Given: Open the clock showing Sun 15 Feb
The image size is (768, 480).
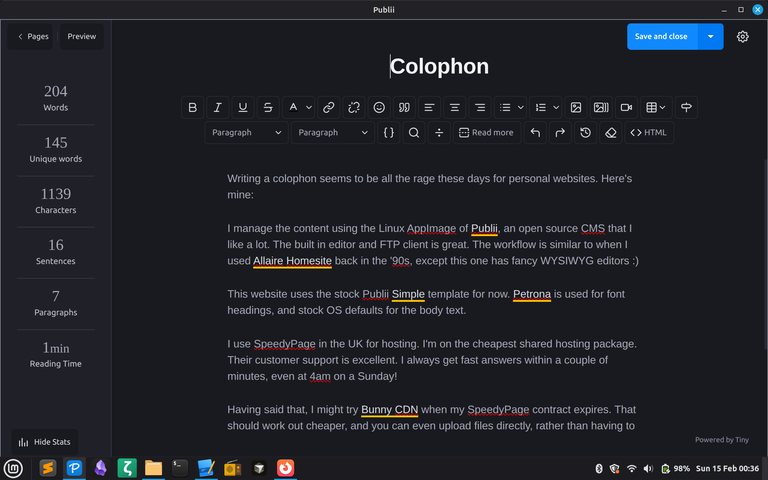Looking at the screenshot, I should pyautogui.click(x=727, y=469).
